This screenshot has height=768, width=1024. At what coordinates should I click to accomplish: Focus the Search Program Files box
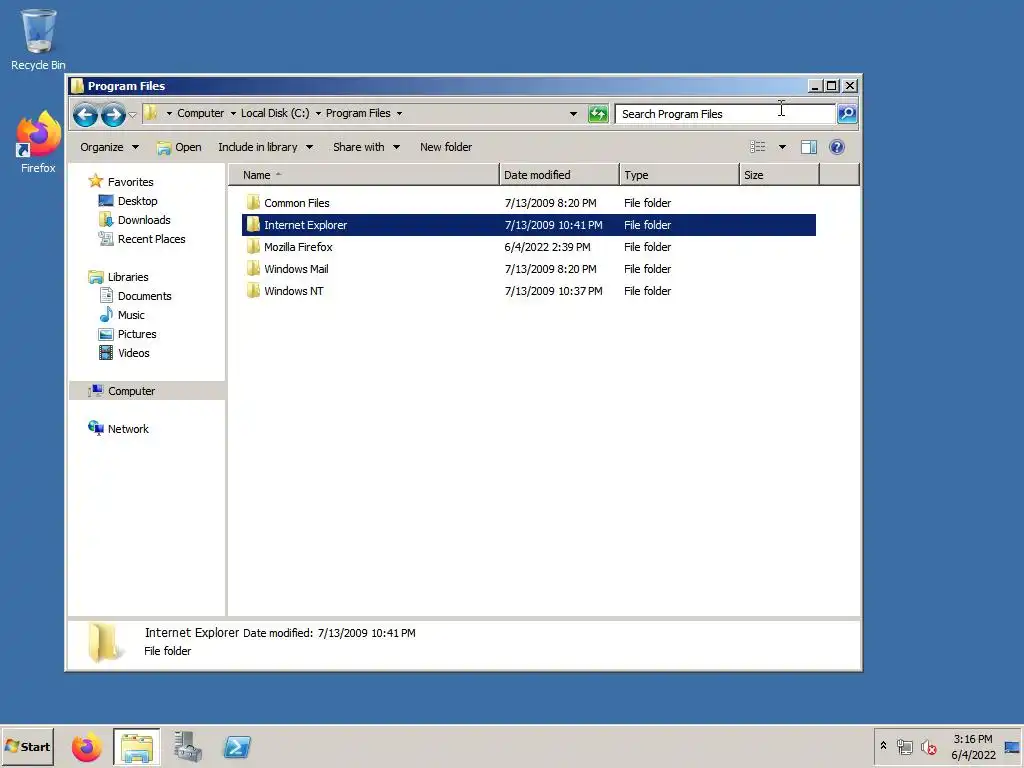pos(725,114)
